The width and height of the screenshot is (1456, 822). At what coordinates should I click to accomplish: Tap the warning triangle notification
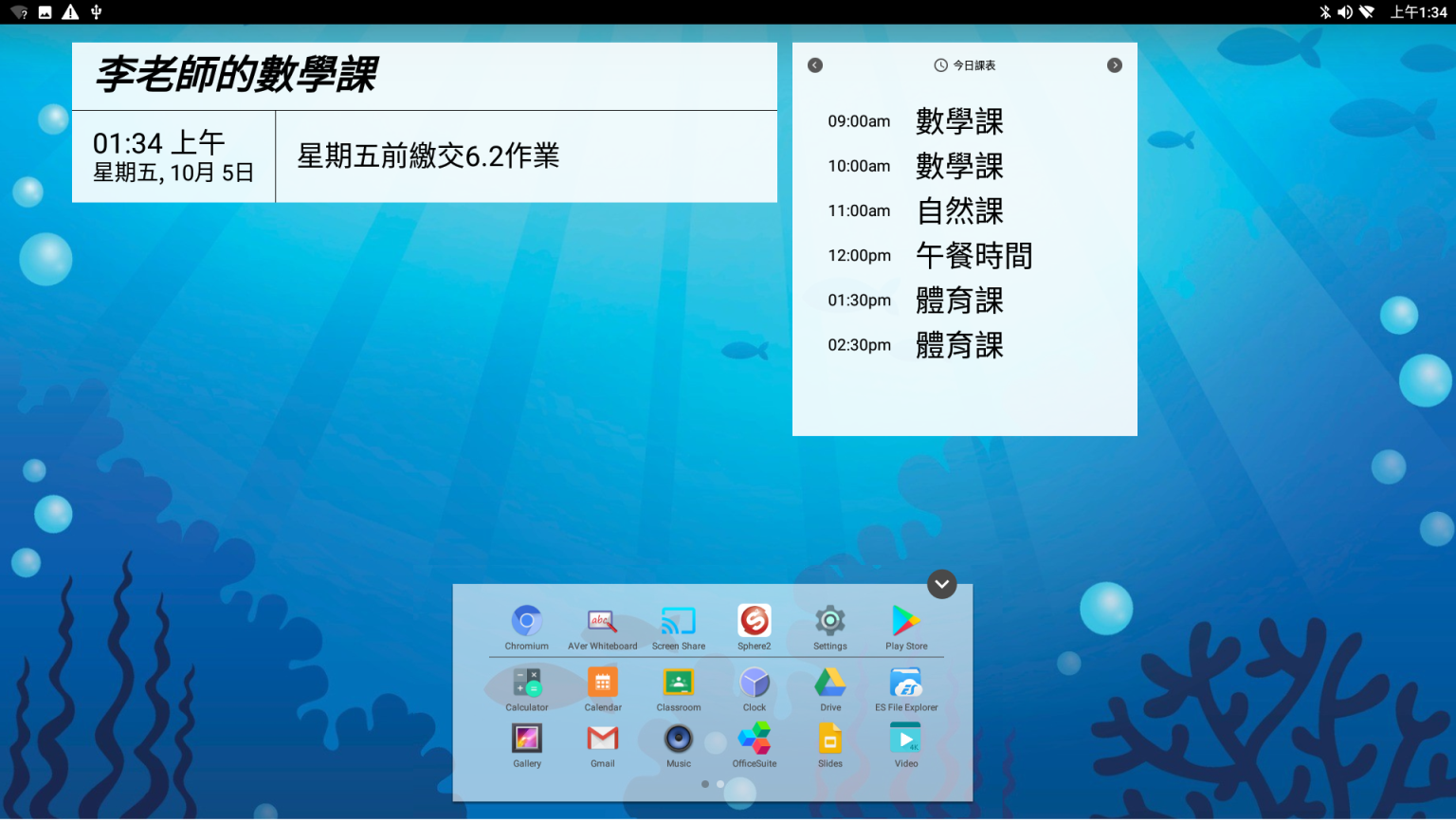point(70,12)
